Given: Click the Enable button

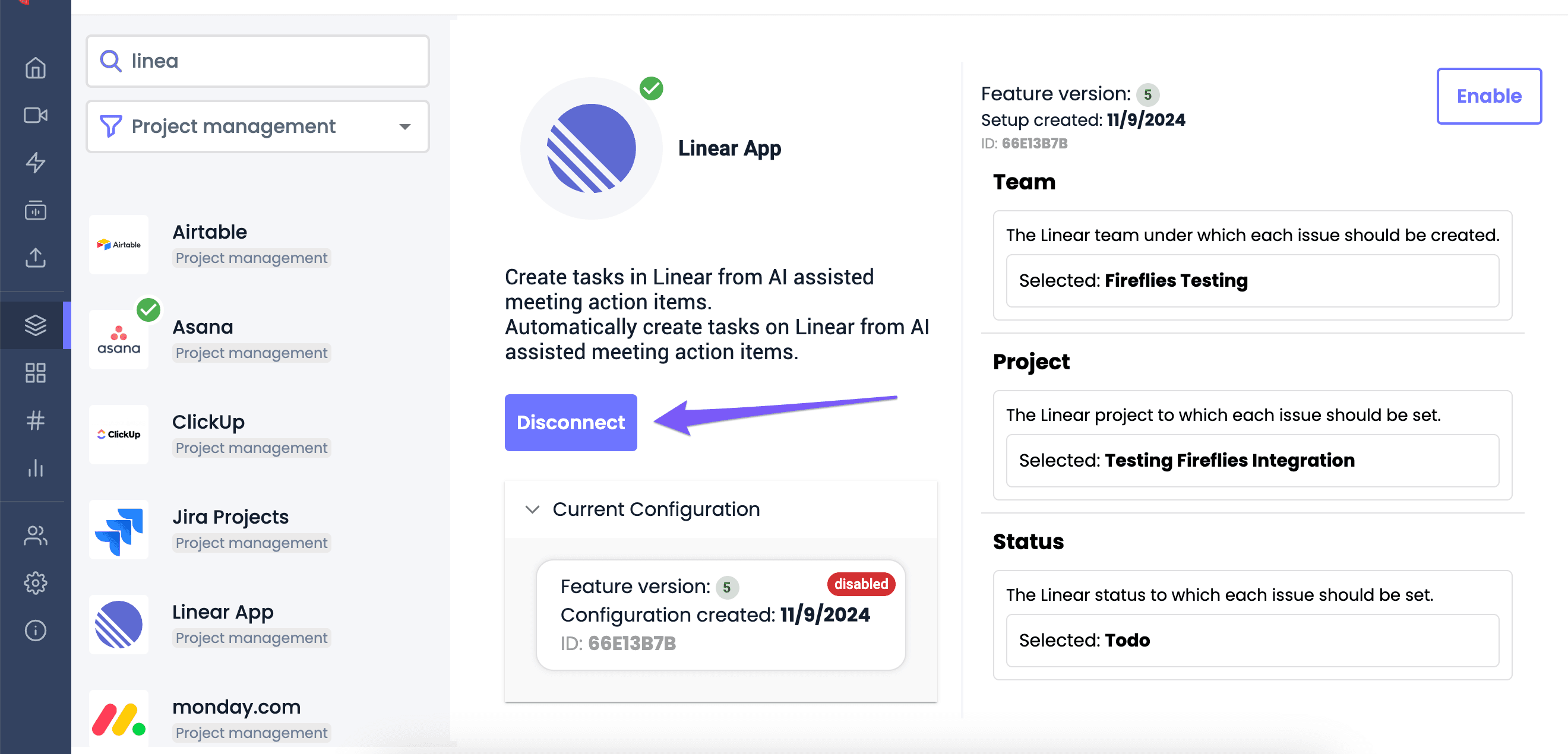Looking at the screenshot, I should (x=1488, y=96).
